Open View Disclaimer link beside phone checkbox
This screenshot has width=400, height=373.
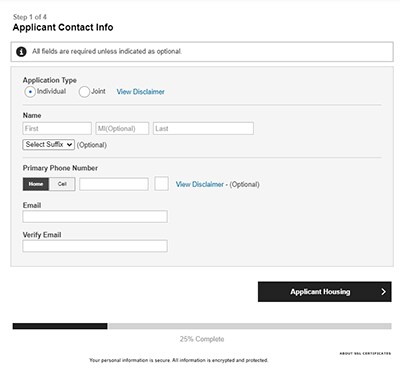click(200, 184)
